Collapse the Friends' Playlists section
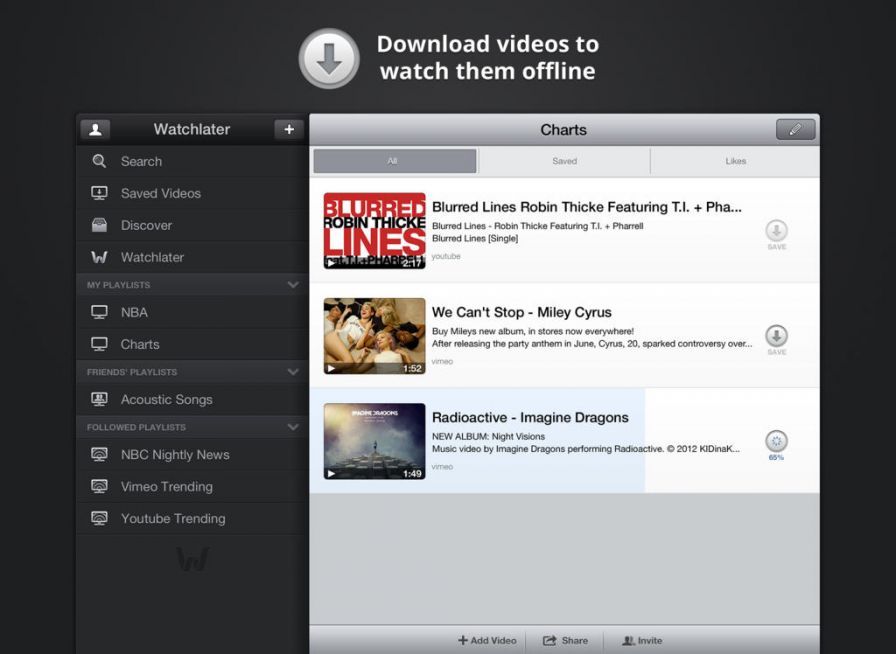The height and width of the screenshot is (654, 896). point(294,371)
